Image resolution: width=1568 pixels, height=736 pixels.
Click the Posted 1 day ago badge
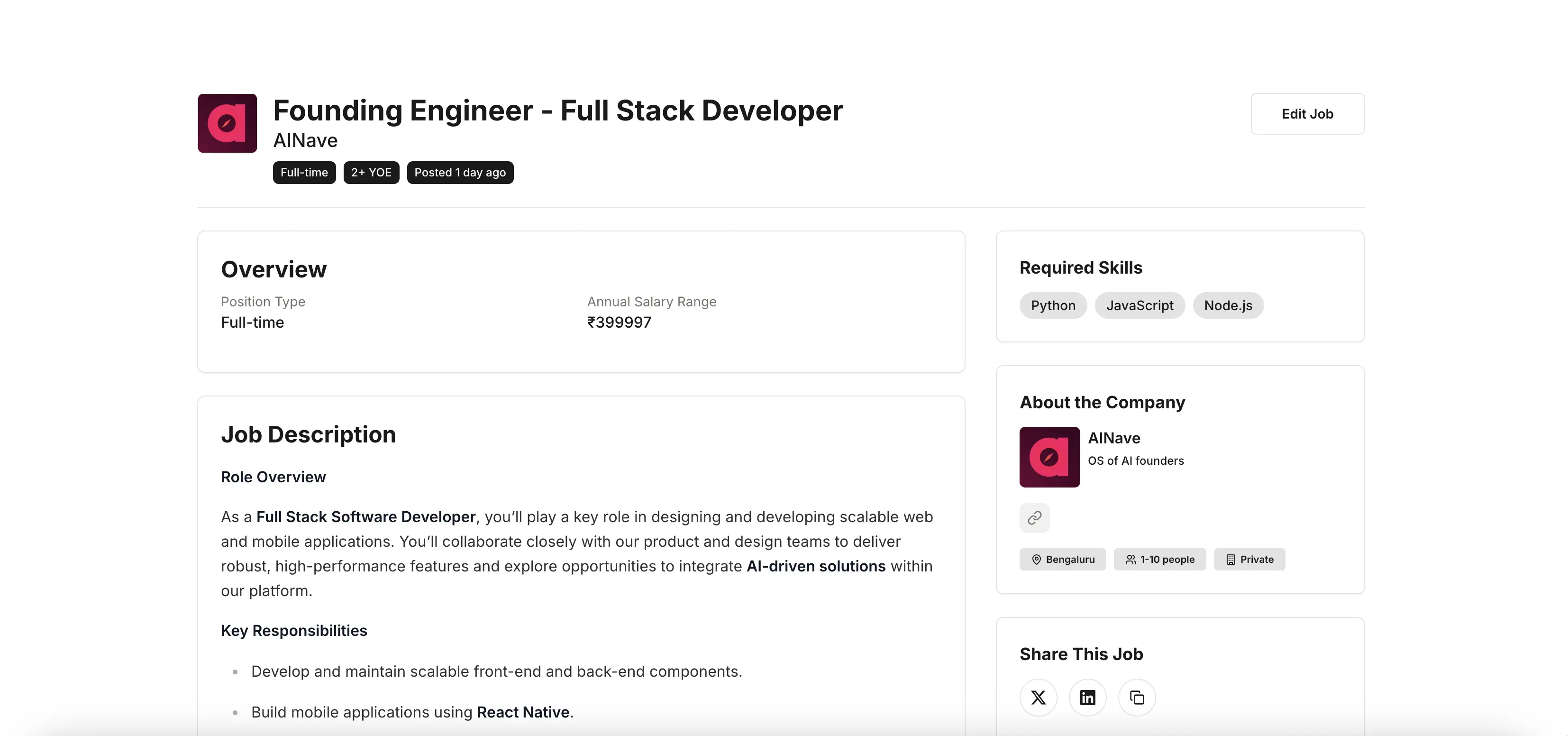pos(460,172)
